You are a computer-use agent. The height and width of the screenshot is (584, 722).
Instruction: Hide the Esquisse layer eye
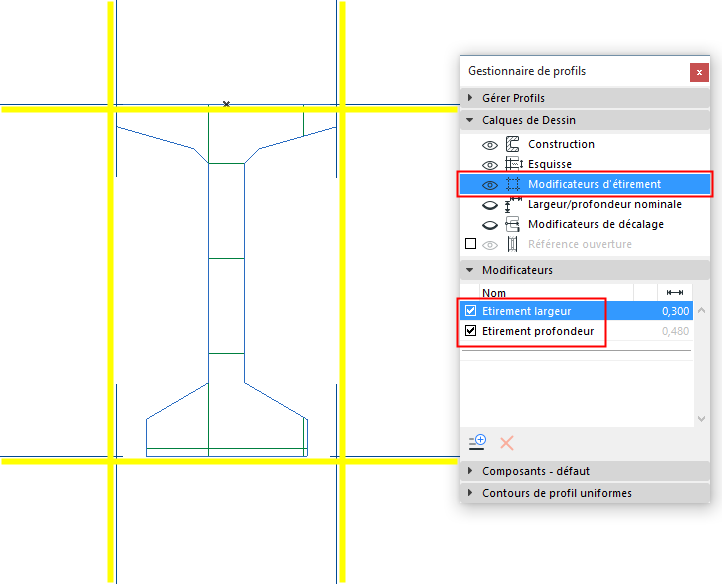[489, 165]
